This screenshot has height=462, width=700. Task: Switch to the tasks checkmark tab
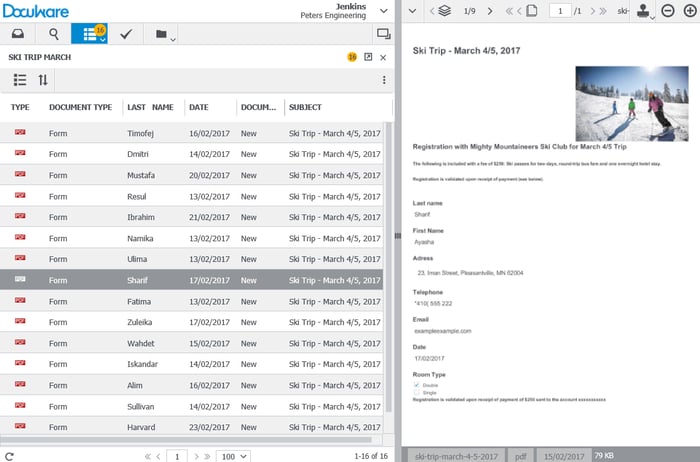pyautogui.click(x=126, y=34)
